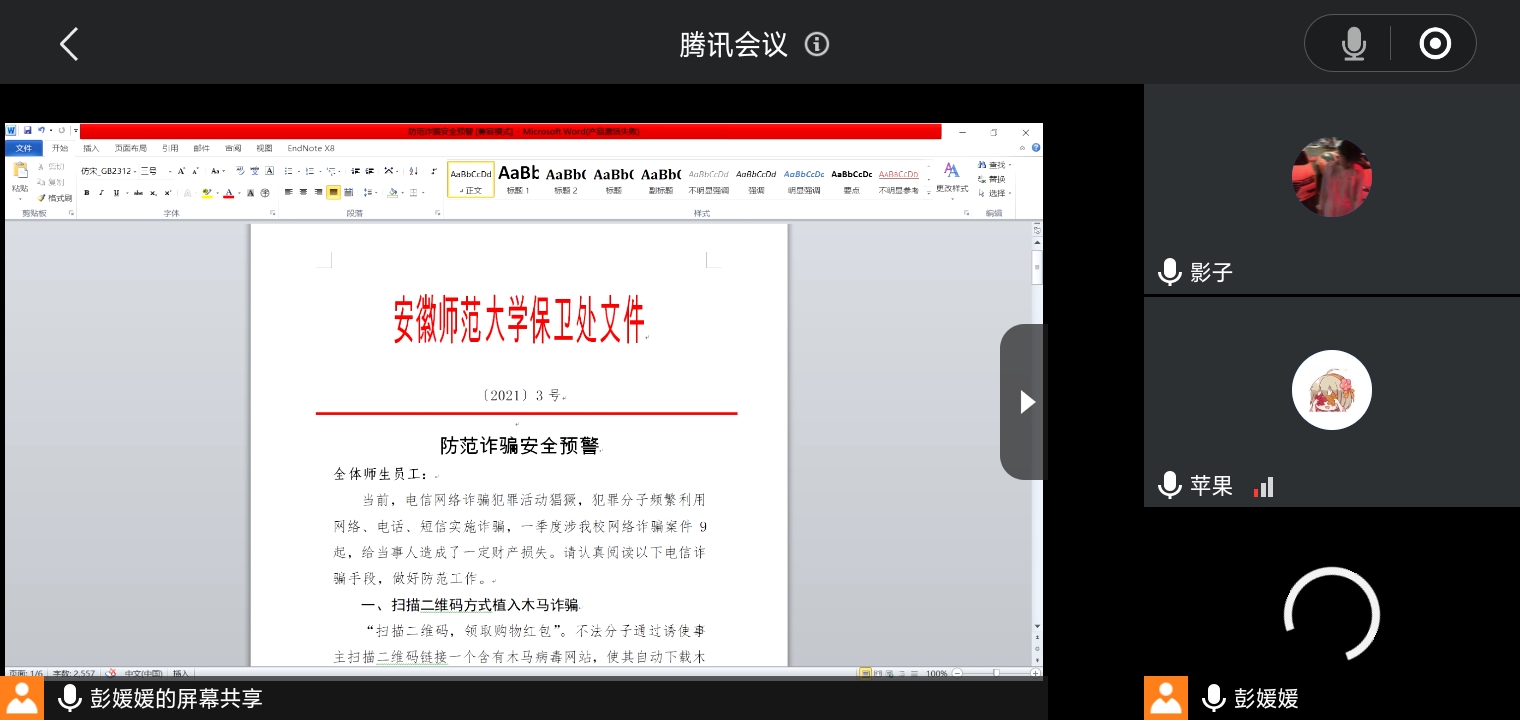Click the 替换 replace button
Screen dimensions: 1520x720
996,179
